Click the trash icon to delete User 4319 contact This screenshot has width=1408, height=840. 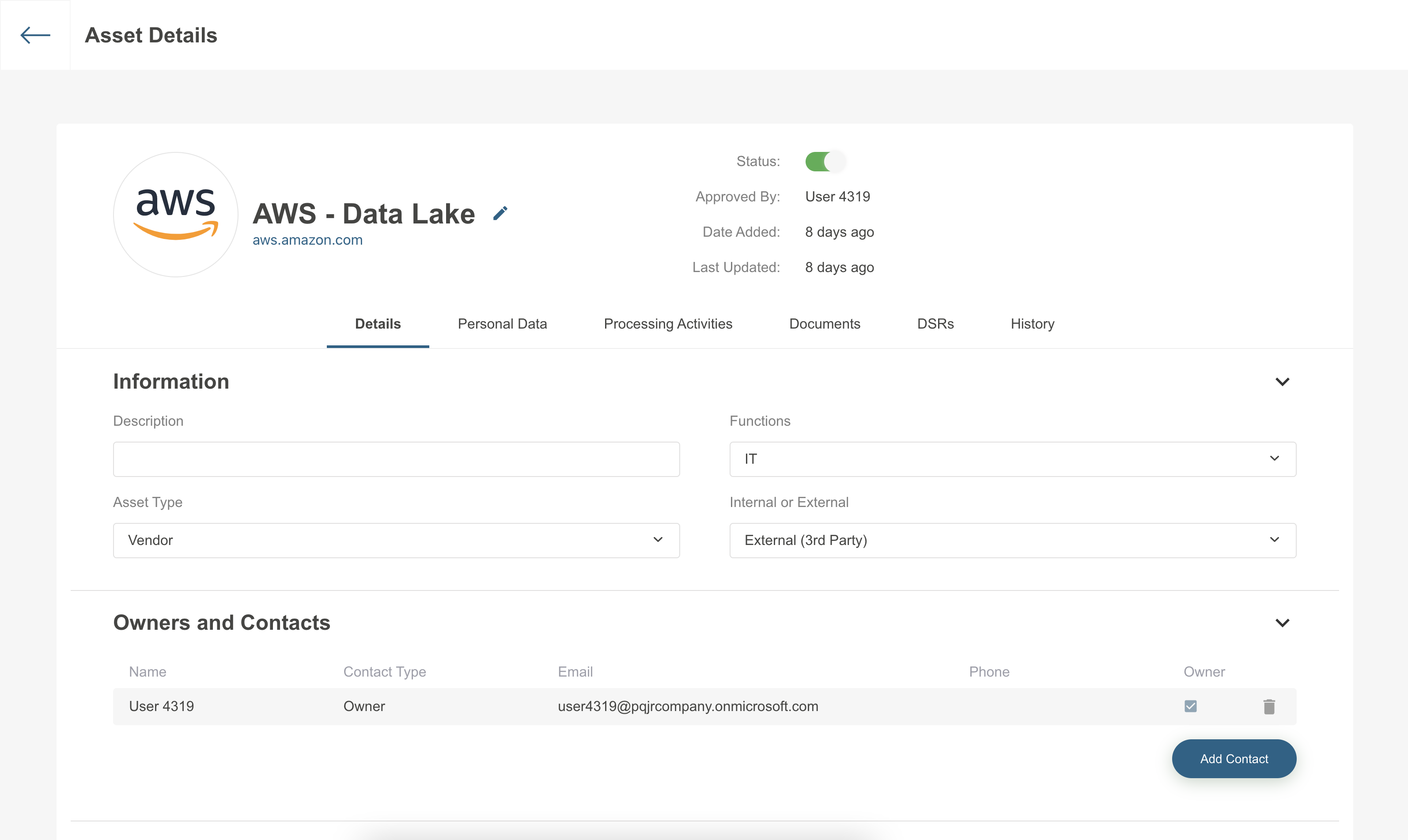[x=1269, y=707]
